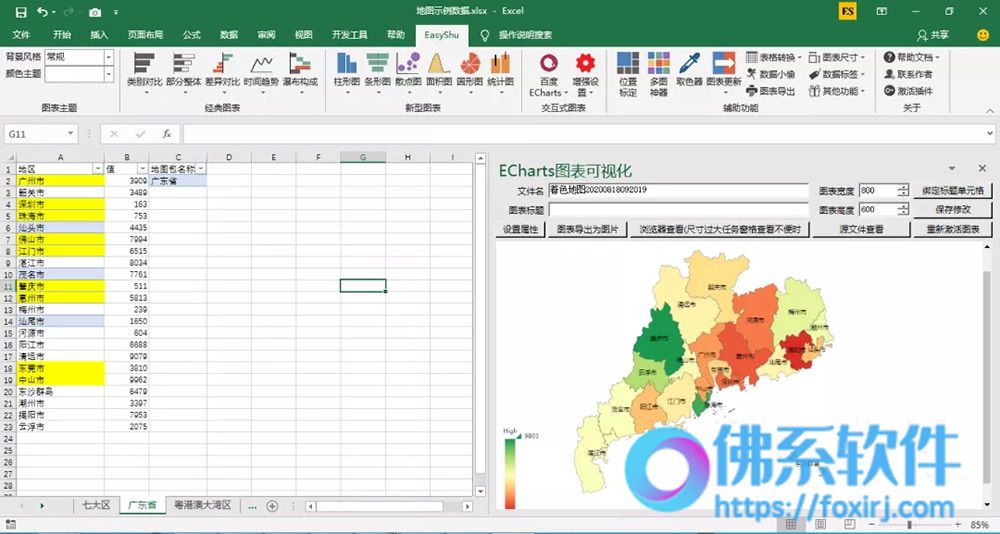The width and height of the screenshot is (1000, 534).
Task: Click the 图表标题 input field
Action: [679, 210]
